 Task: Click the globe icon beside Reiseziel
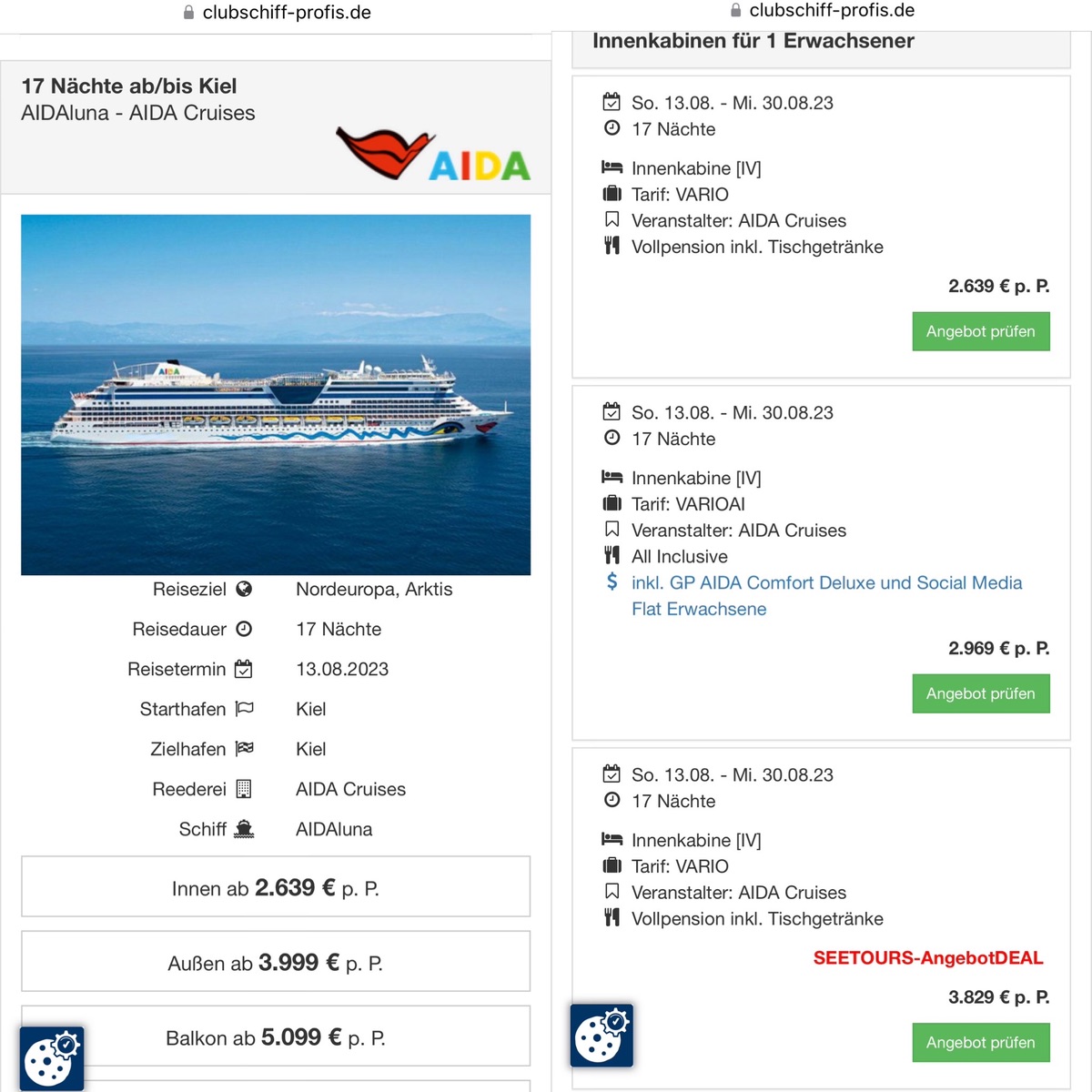(244, 589)
